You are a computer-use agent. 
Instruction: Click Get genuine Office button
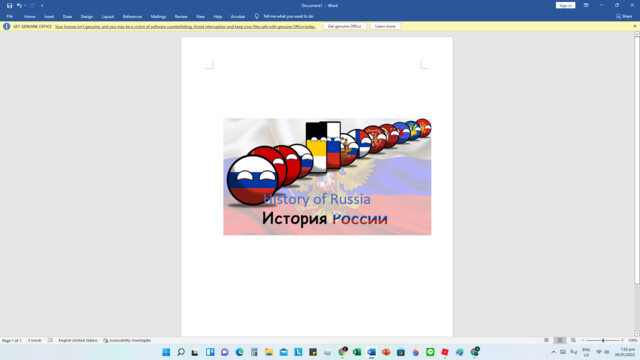coord(344,26)
